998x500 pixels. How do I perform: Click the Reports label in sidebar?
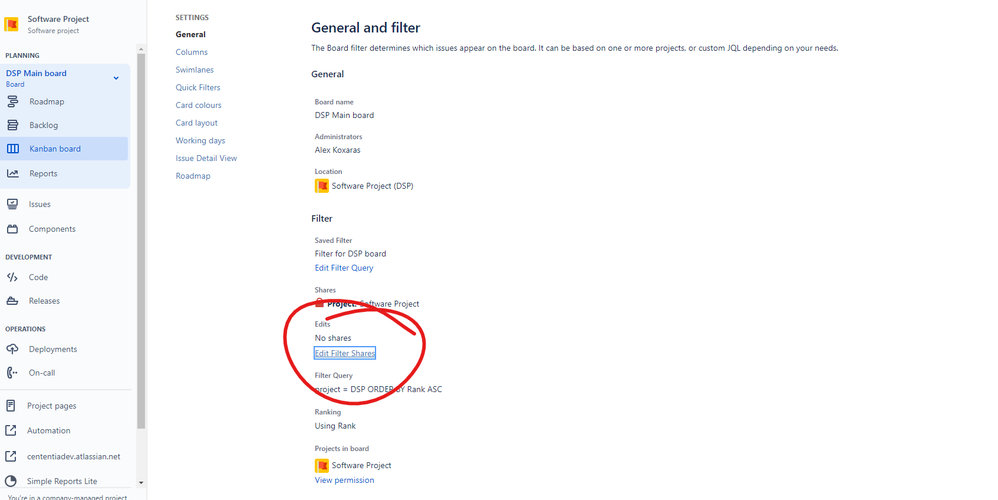[x=43, y=174]
